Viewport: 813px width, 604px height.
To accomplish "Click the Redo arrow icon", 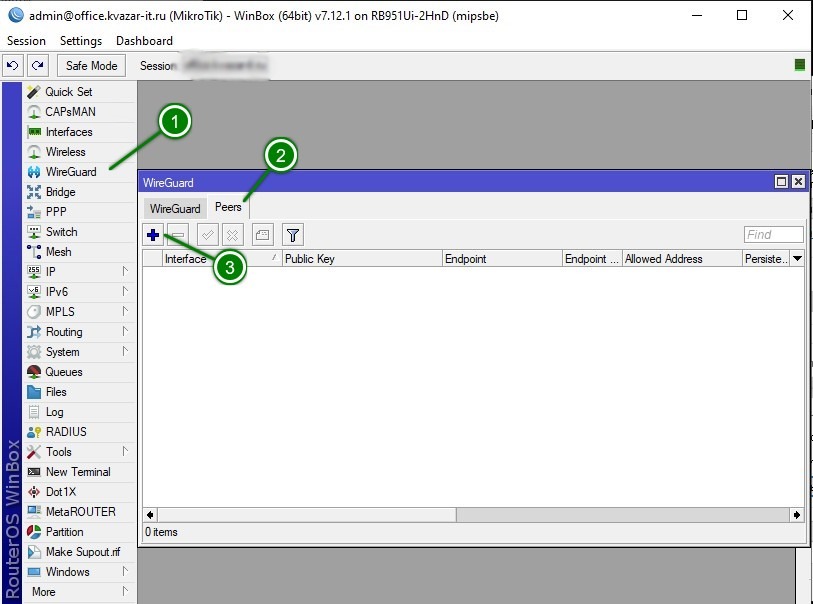I will [37, 66].
